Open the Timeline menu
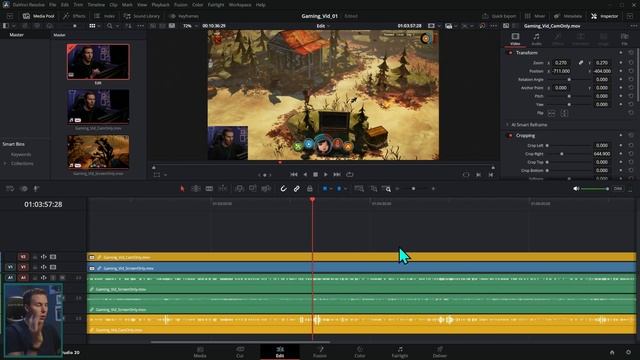The width and height of the screenshot is (640, 360). tap(96, 5)
